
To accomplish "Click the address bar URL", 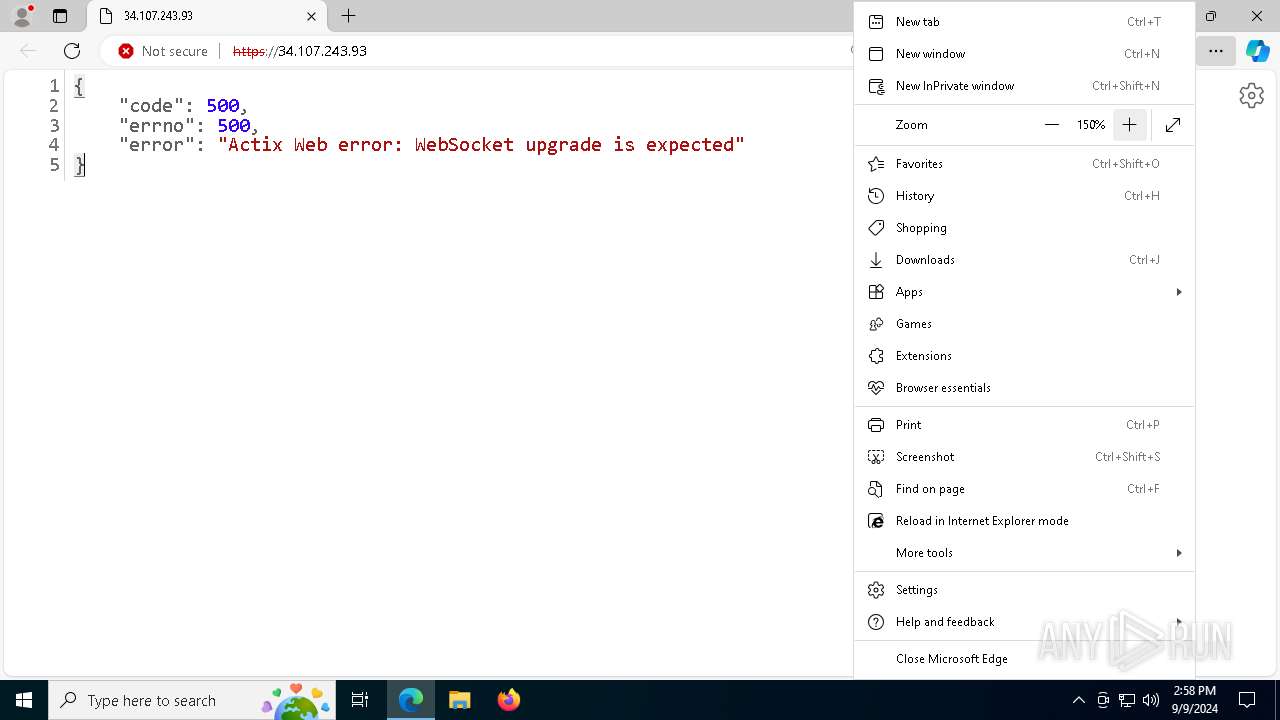I will point(300,51).
